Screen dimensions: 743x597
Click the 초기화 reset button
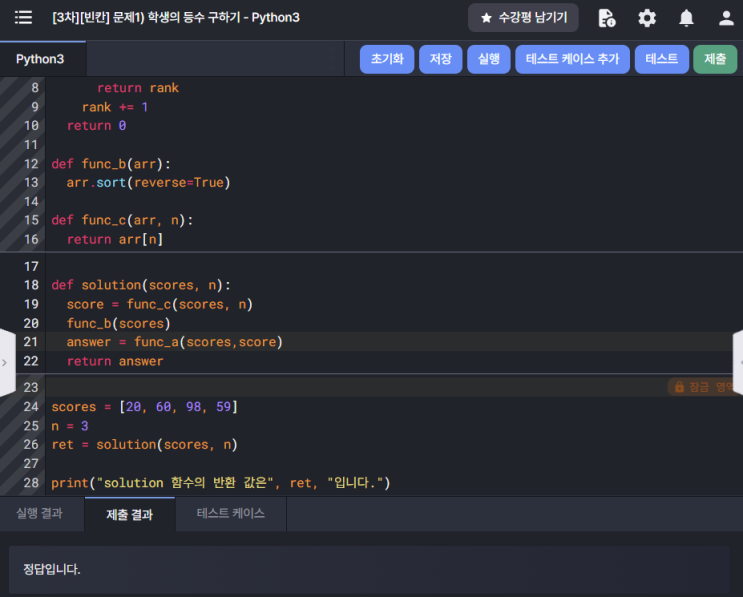click(386, 59)
